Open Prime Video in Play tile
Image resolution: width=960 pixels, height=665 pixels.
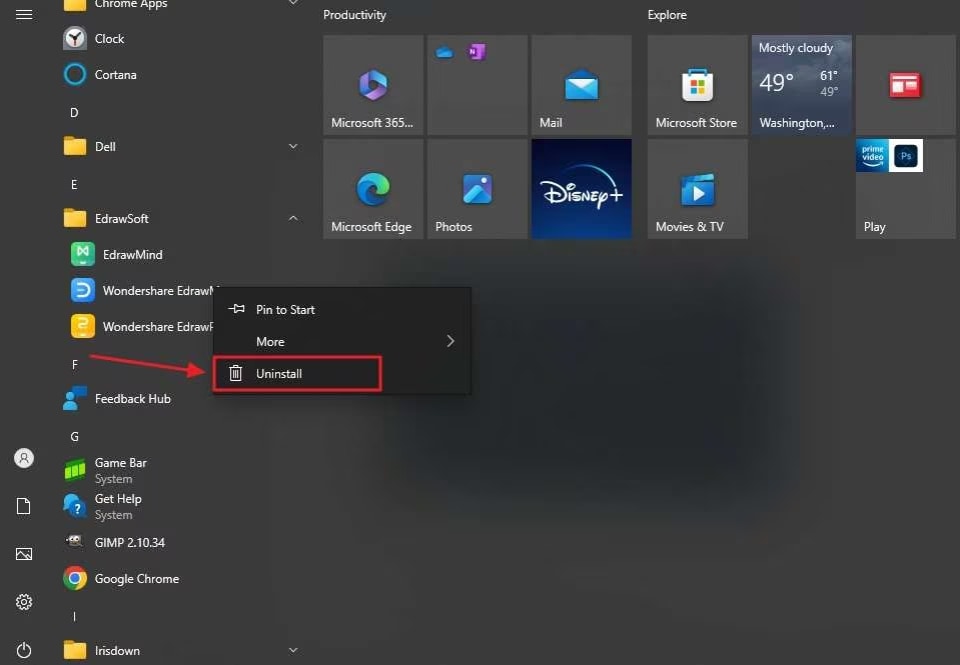coord(872,156)
